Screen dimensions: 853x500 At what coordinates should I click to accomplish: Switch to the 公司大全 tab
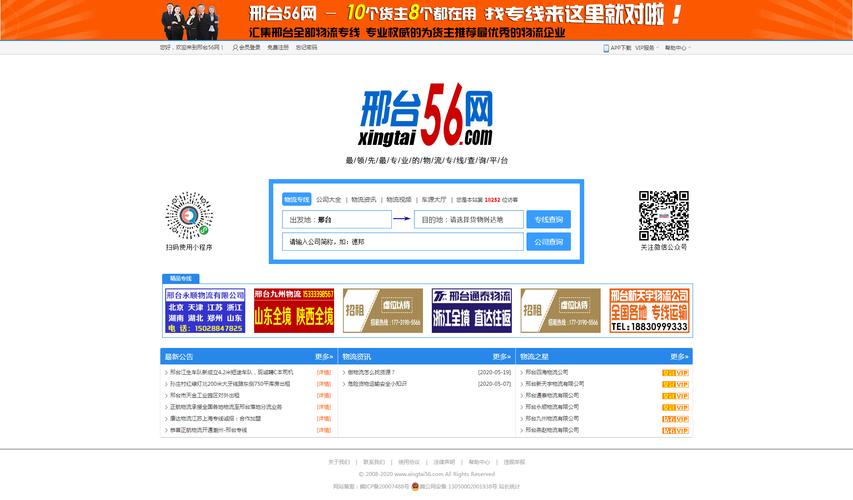pos(329,200)
